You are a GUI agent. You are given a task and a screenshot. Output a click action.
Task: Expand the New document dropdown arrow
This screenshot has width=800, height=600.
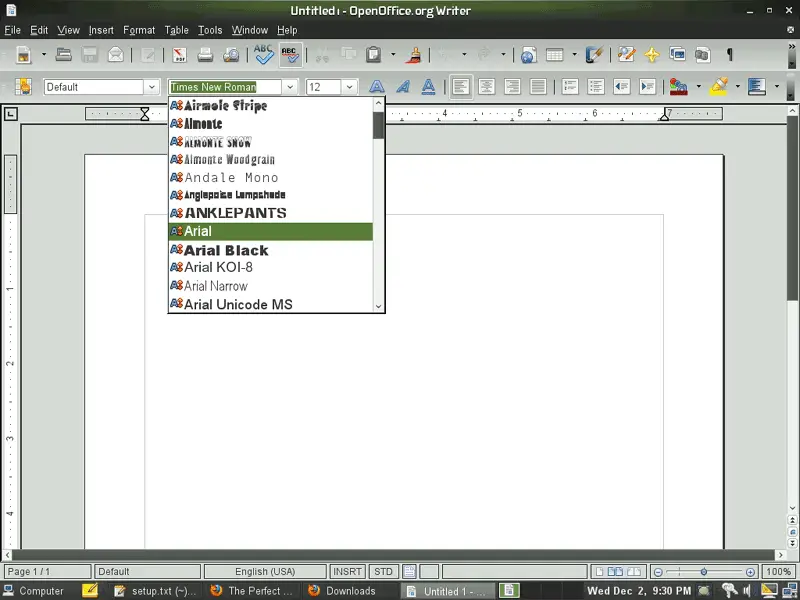click(43, 55)
